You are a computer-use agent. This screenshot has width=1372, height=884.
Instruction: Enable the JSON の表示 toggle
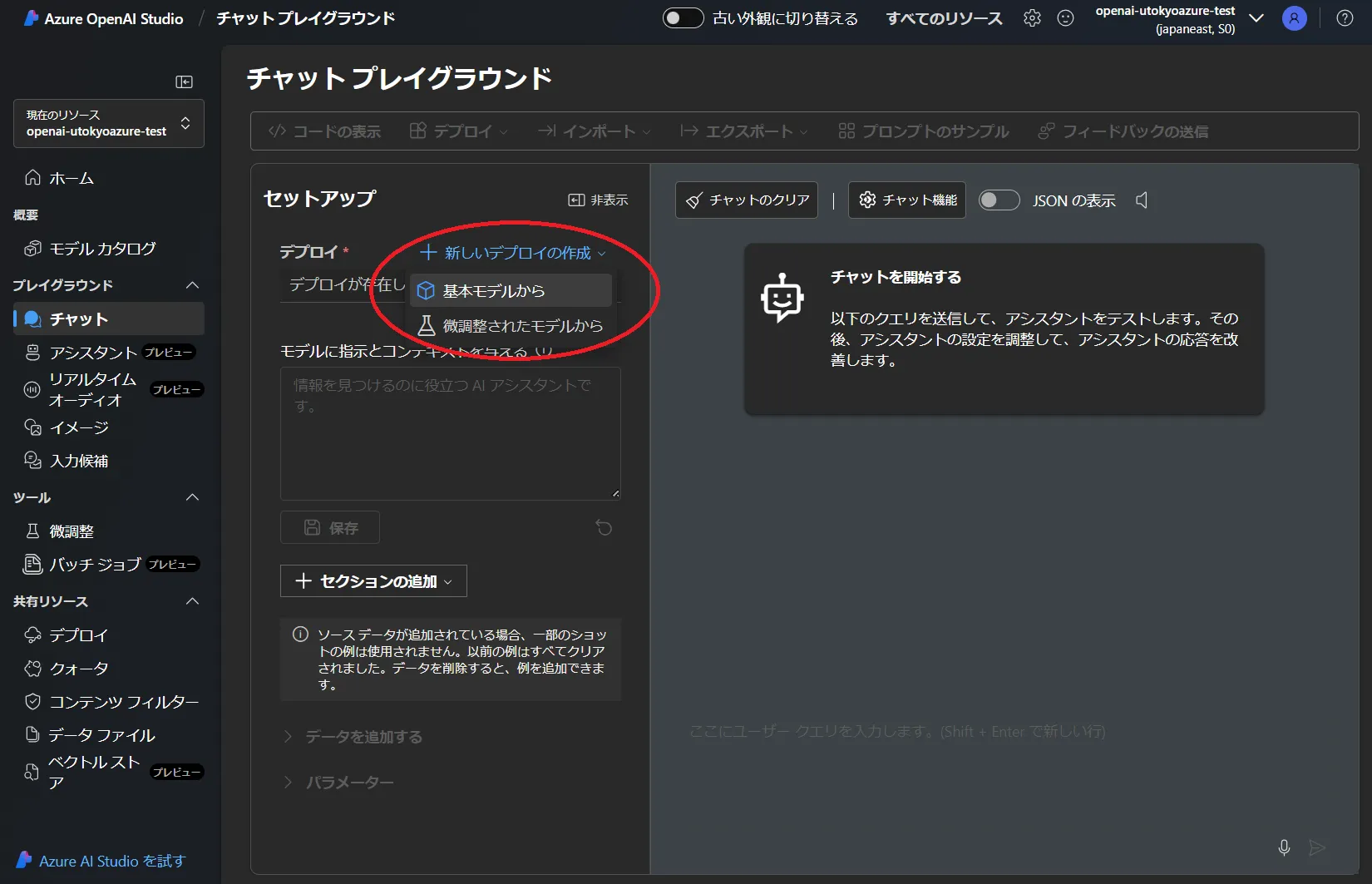[x=999, y=200]
